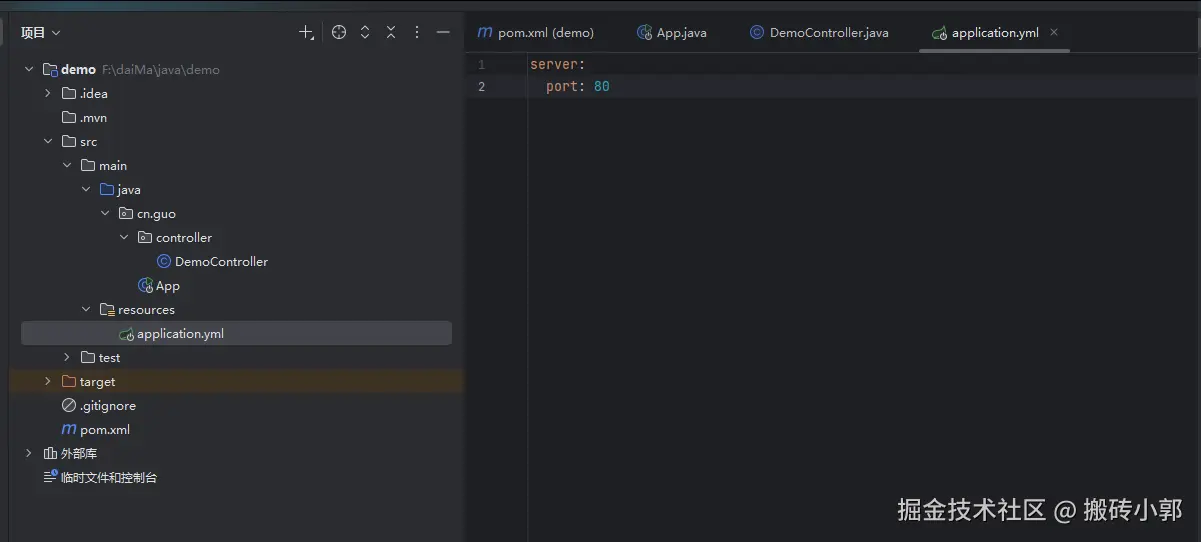
Task: Click the add new file plus icon
Action: pyautogui.click(x=306, y=32)
